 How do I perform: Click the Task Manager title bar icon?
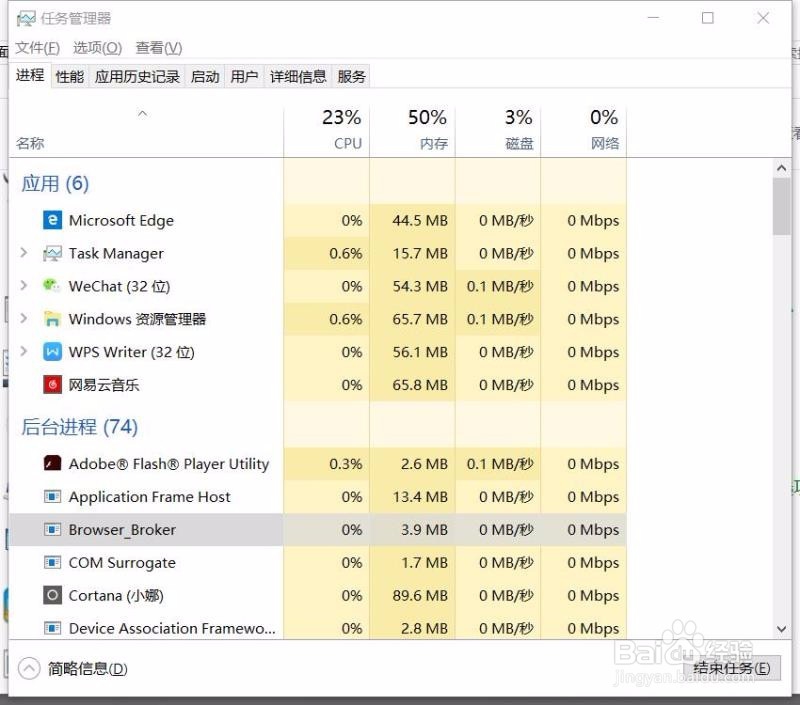coord(26,19)
